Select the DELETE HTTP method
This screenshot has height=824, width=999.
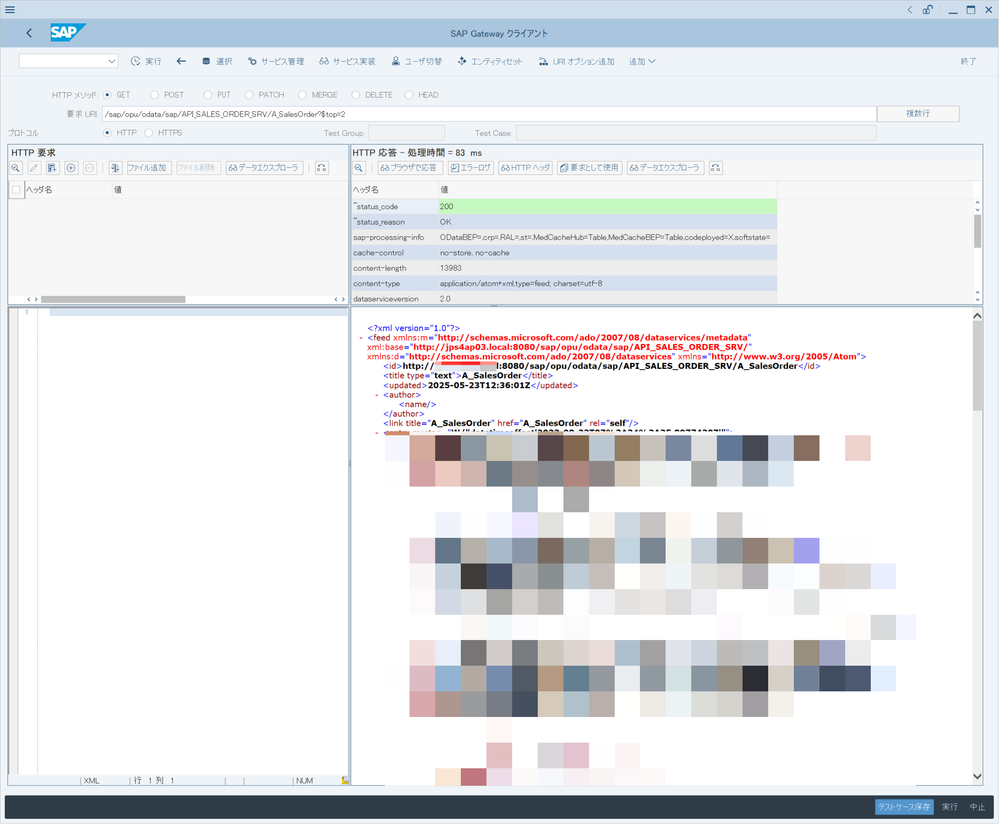coord(356,95)
